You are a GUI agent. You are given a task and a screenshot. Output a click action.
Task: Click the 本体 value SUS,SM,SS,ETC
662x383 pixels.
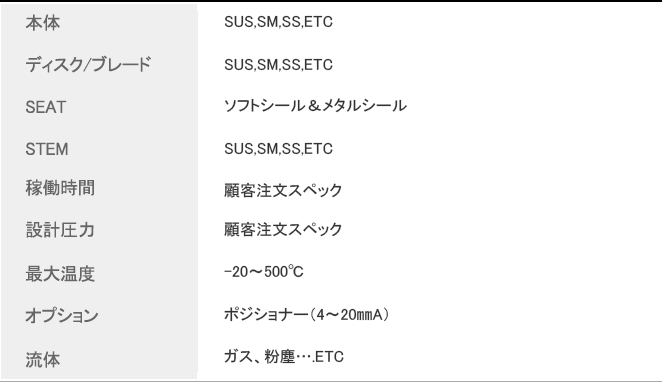(x=278, y=22)
